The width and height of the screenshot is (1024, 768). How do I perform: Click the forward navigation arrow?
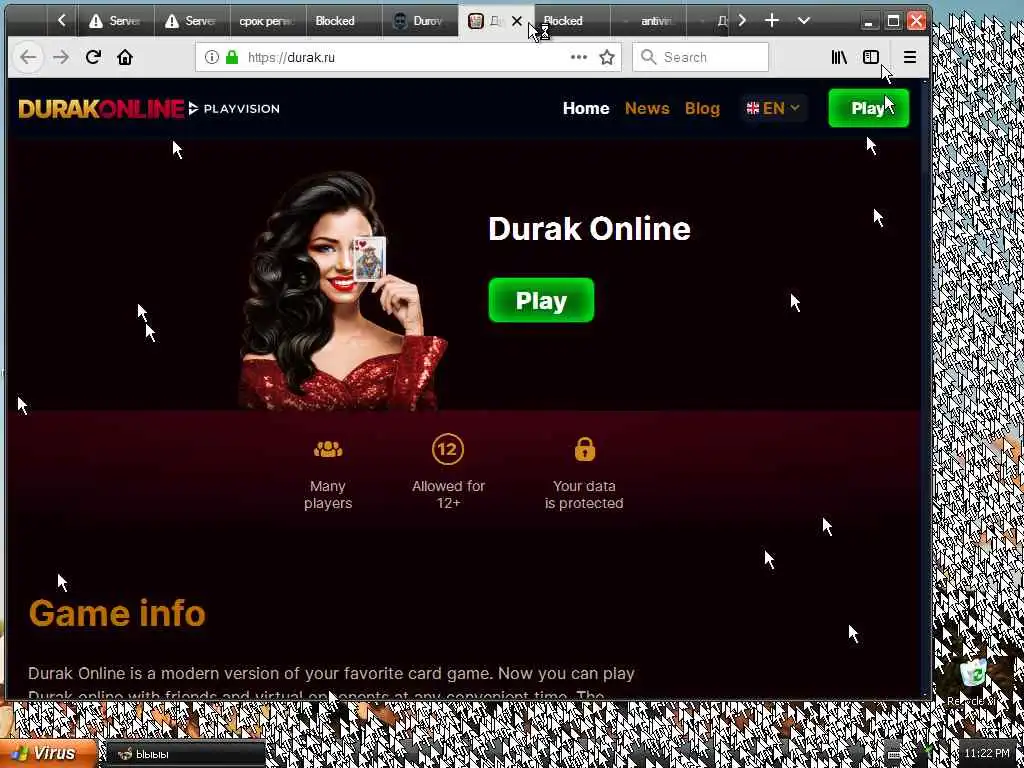[x=61, y=57]
